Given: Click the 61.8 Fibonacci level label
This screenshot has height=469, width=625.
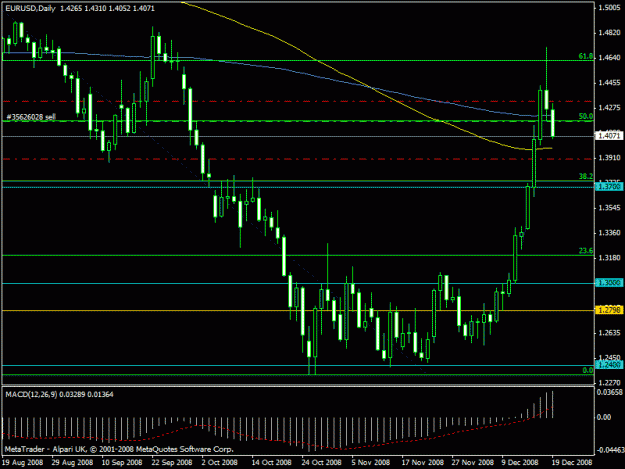Looking at the screenshot, I should click(586, 57).
